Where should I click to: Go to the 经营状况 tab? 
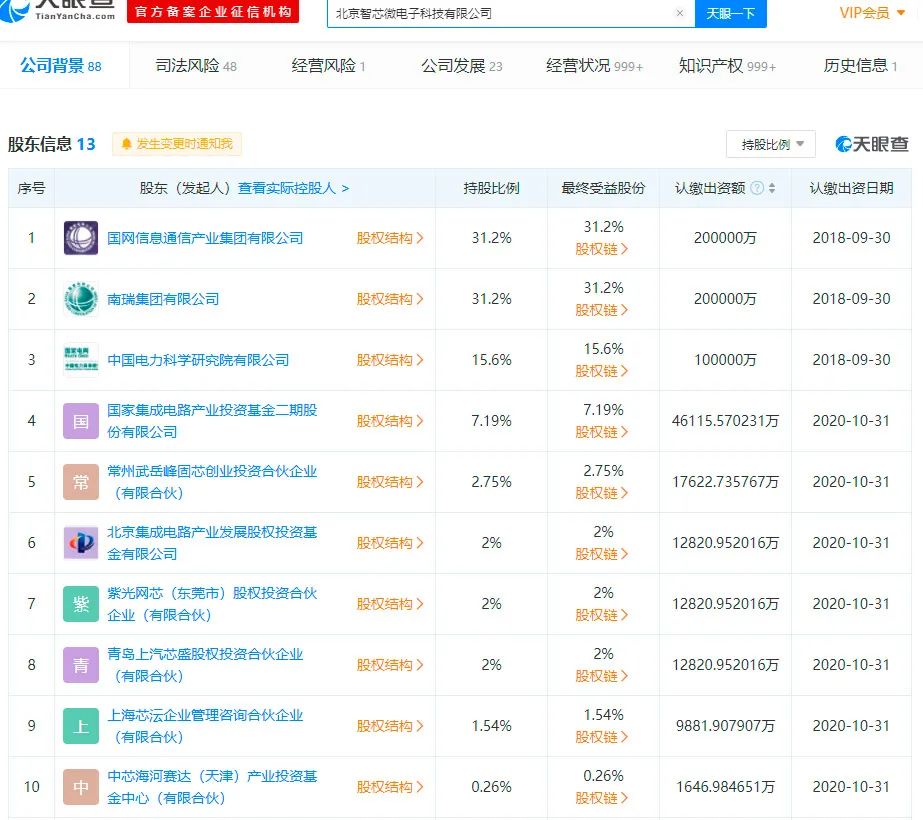pos(594,65)
